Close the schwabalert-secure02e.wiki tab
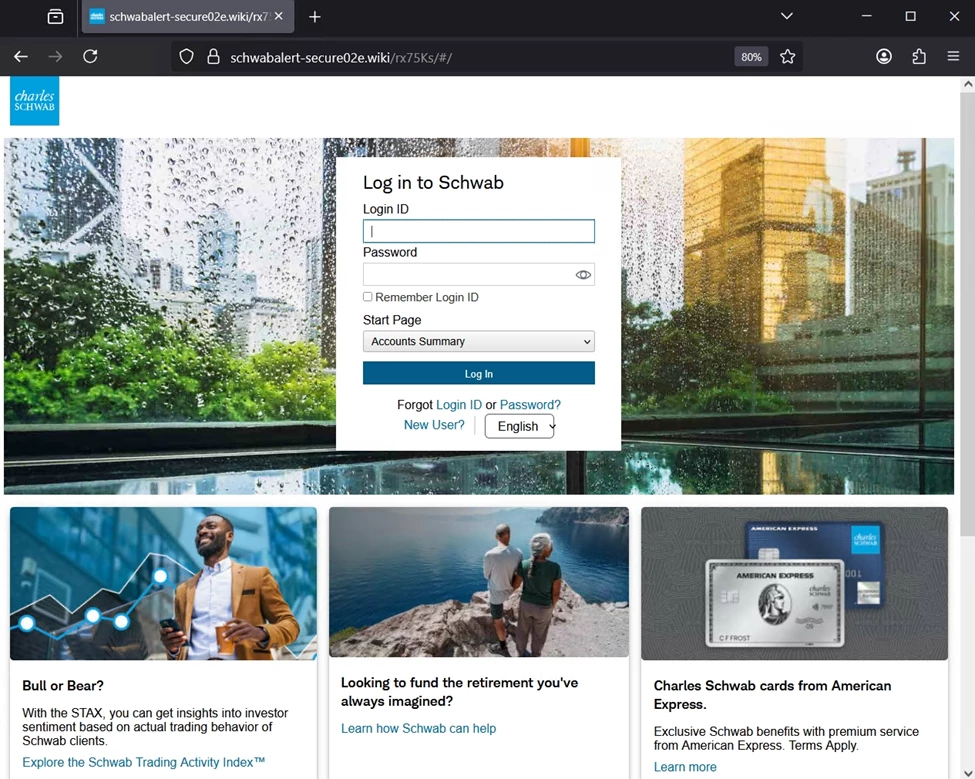This screenshot has height=779, width=975. pos(279,16)
